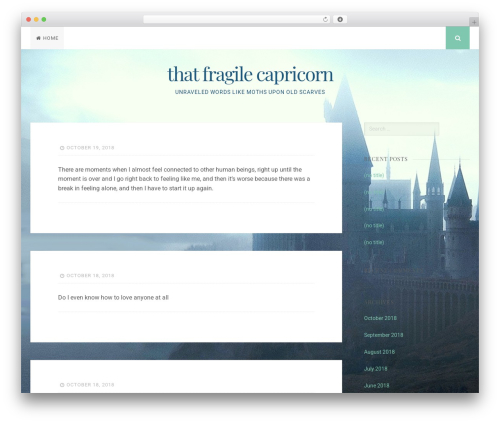The height and width of the screenshot is (423, 500).
Task: Click the last '(no title)' recent post
Action: tap(374, 242)
